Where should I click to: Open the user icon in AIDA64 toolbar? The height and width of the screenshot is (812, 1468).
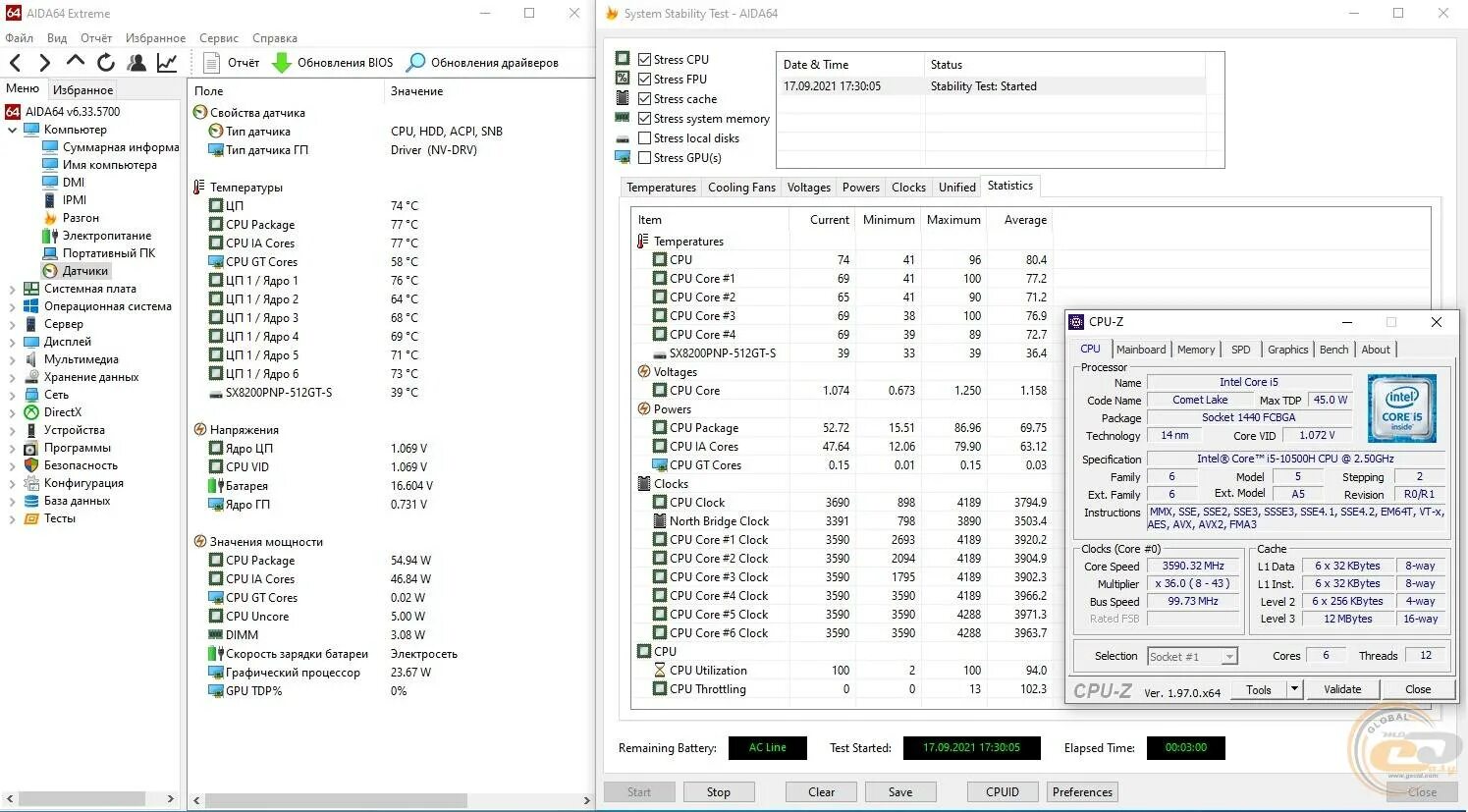tap(136, 63)
